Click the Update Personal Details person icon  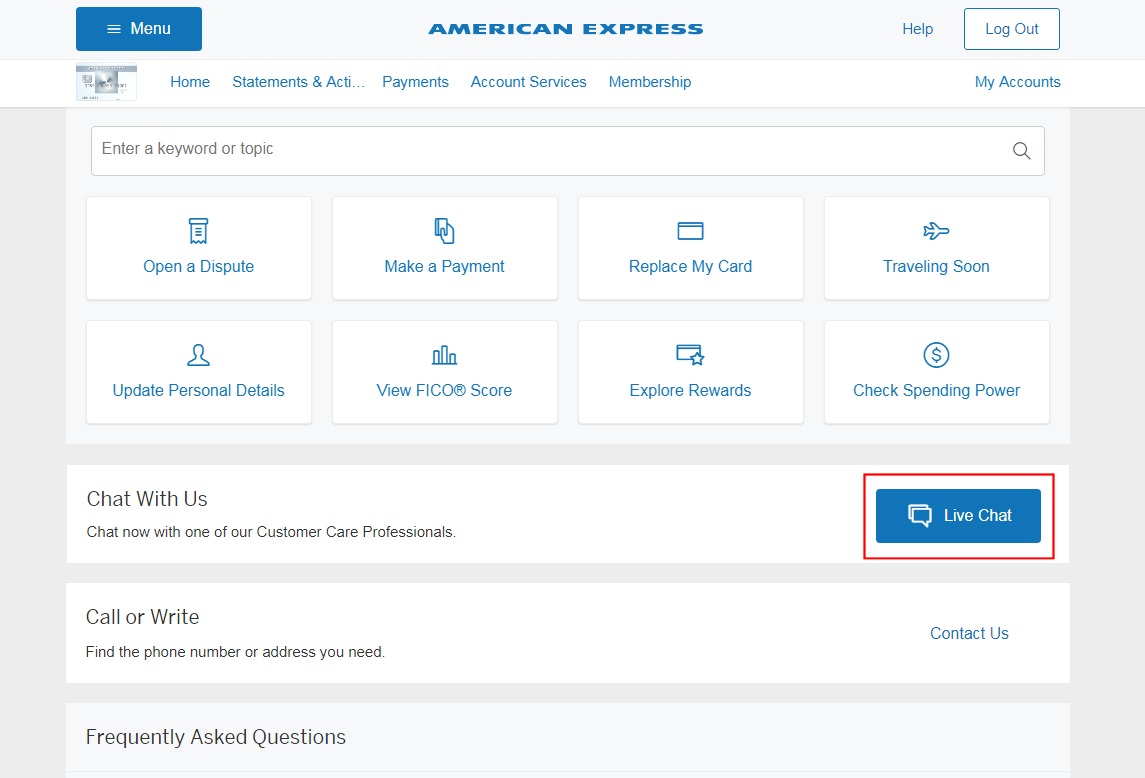click(x=199, y=355)
